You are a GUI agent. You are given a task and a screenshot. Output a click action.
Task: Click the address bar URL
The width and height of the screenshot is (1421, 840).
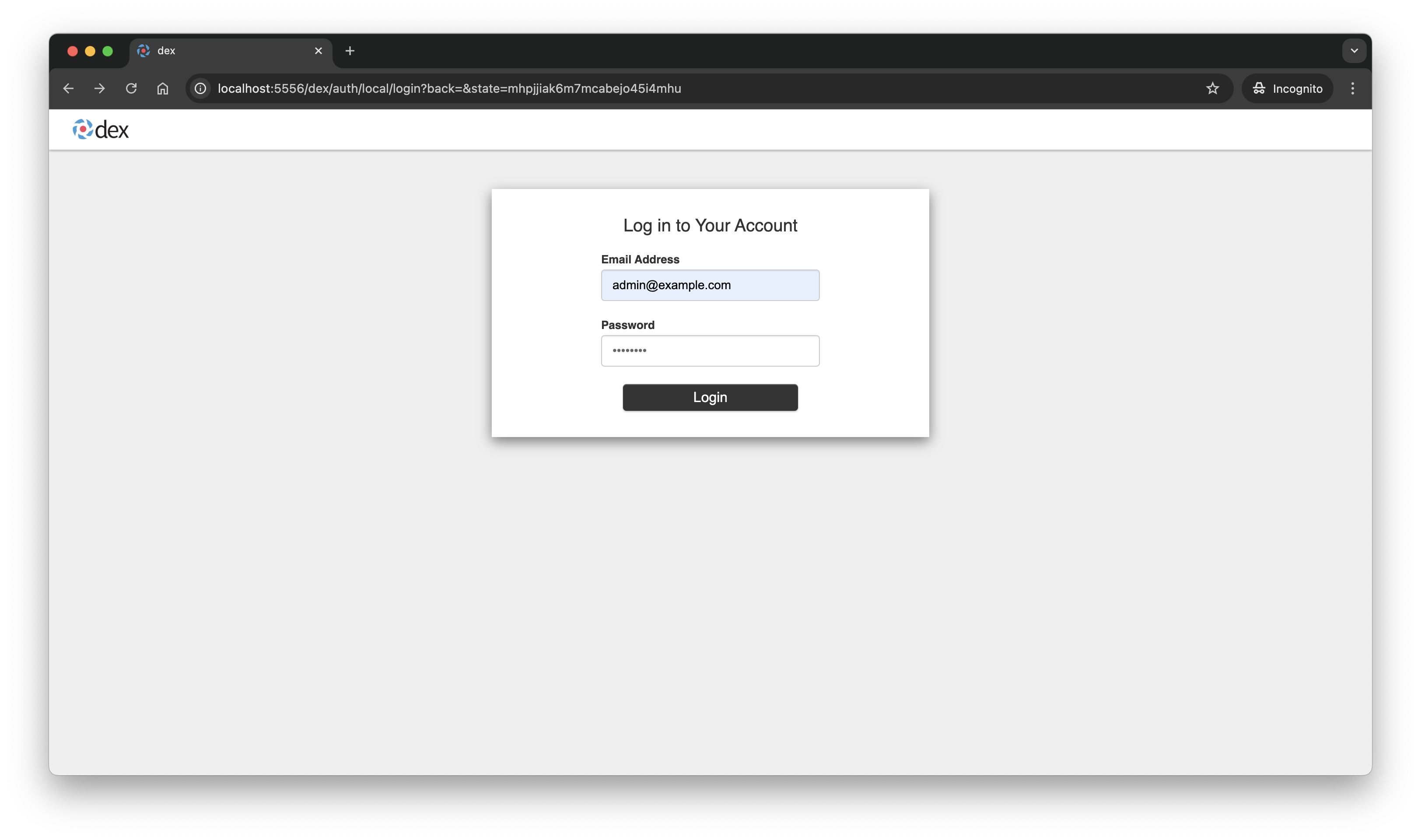[449, 88]
